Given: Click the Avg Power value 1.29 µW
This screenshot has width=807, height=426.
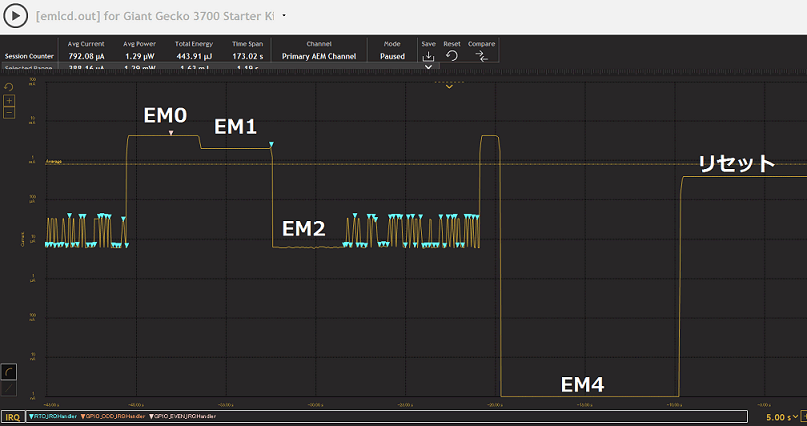Looking at the screenshot, I should pyautogui.click(x=139, y=56).
